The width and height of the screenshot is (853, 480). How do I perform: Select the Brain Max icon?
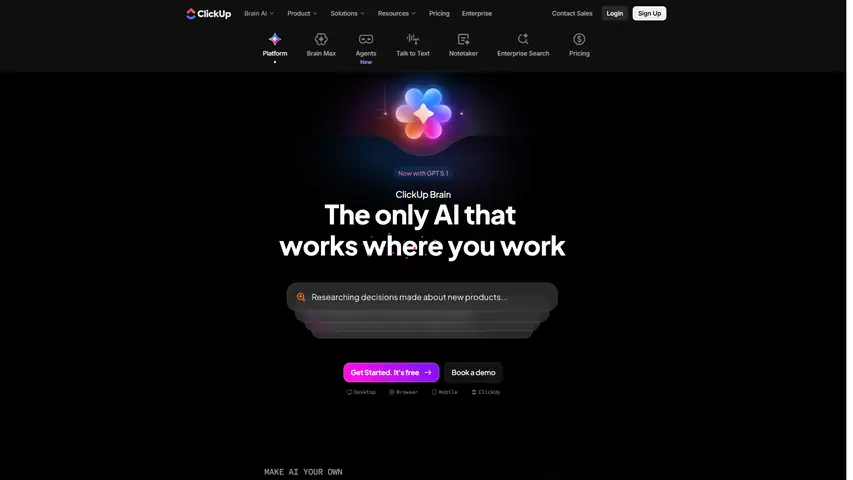pyautogui.click(x=321, y=39)
